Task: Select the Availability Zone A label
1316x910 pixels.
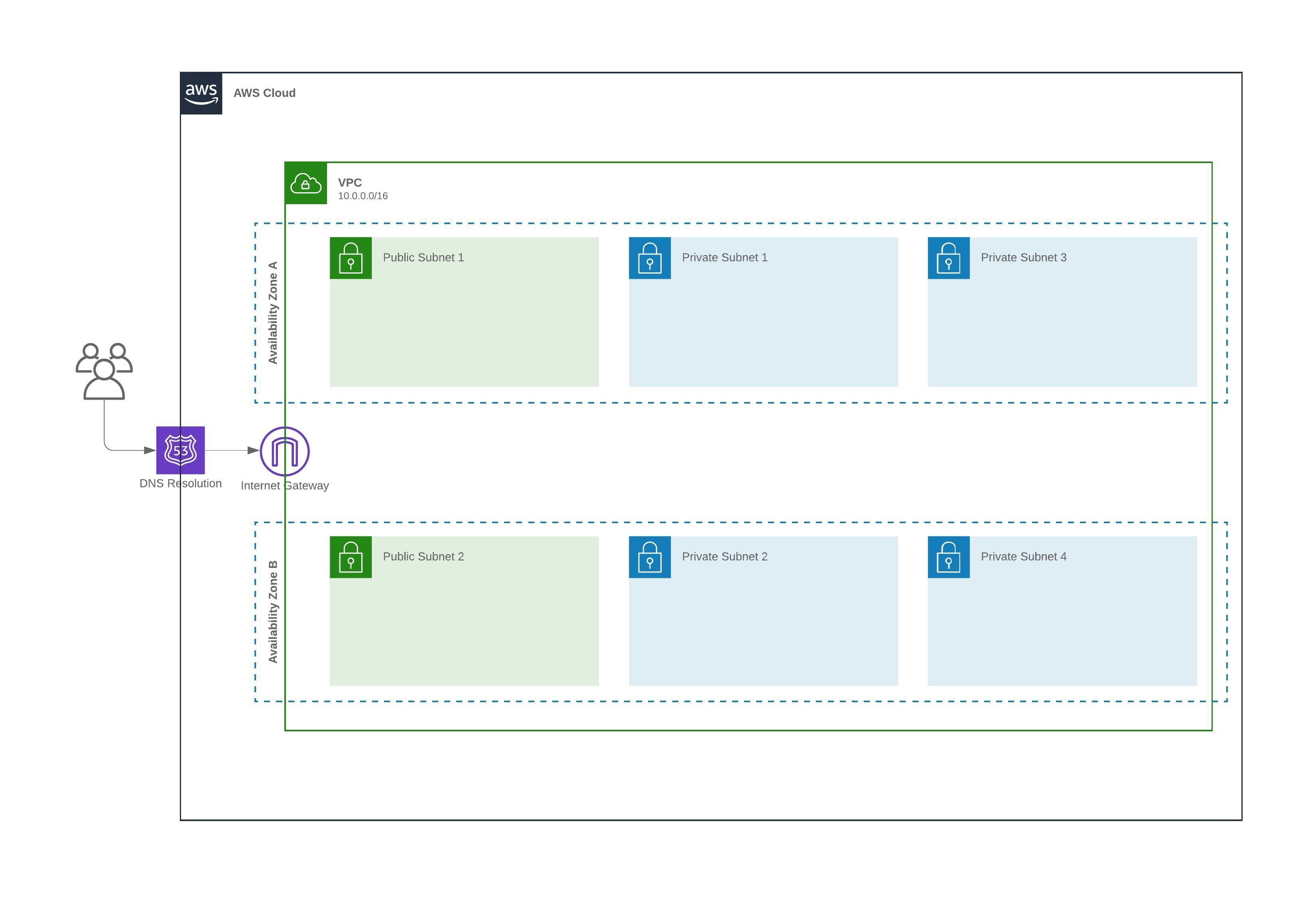Action: (273, 313)
